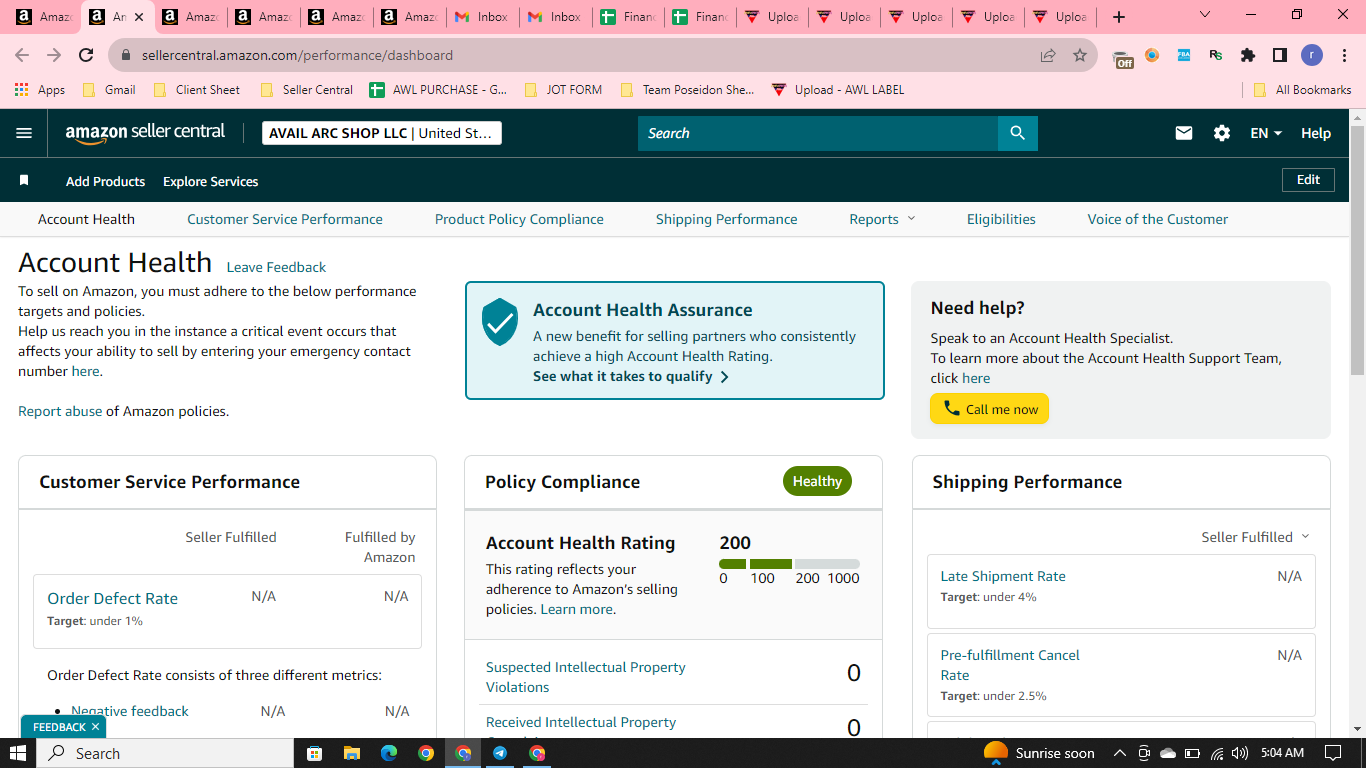Image resolution: width=1366 pixels, height=768 pixels.
Task: Click the browser forward arrow
Action: [x=54, y=55]
